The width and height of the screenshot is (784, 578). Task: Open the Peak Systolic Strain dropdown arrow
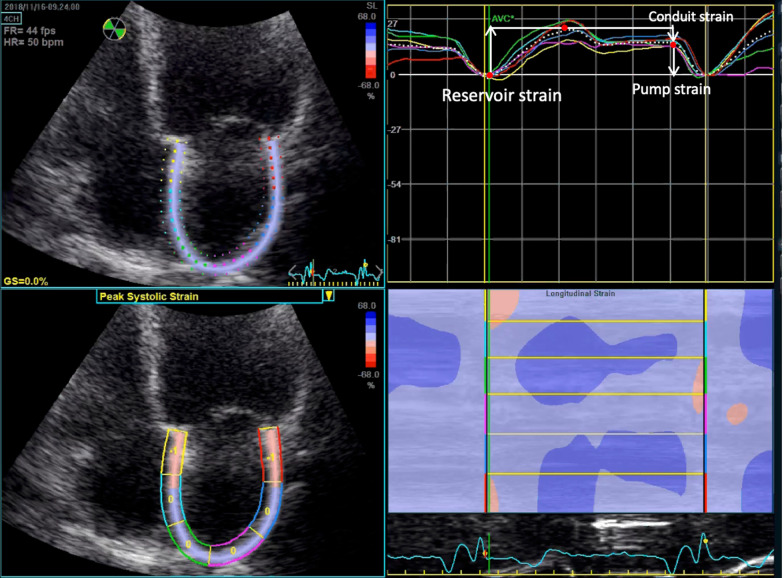[x=329, y=296]
